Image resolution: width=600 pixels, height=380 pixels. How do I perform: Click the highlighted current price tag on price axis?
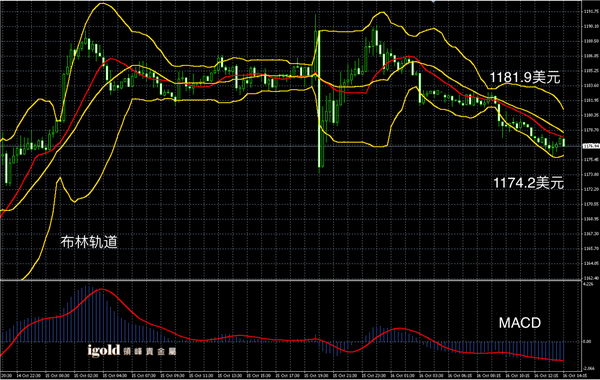click(591, 146)
